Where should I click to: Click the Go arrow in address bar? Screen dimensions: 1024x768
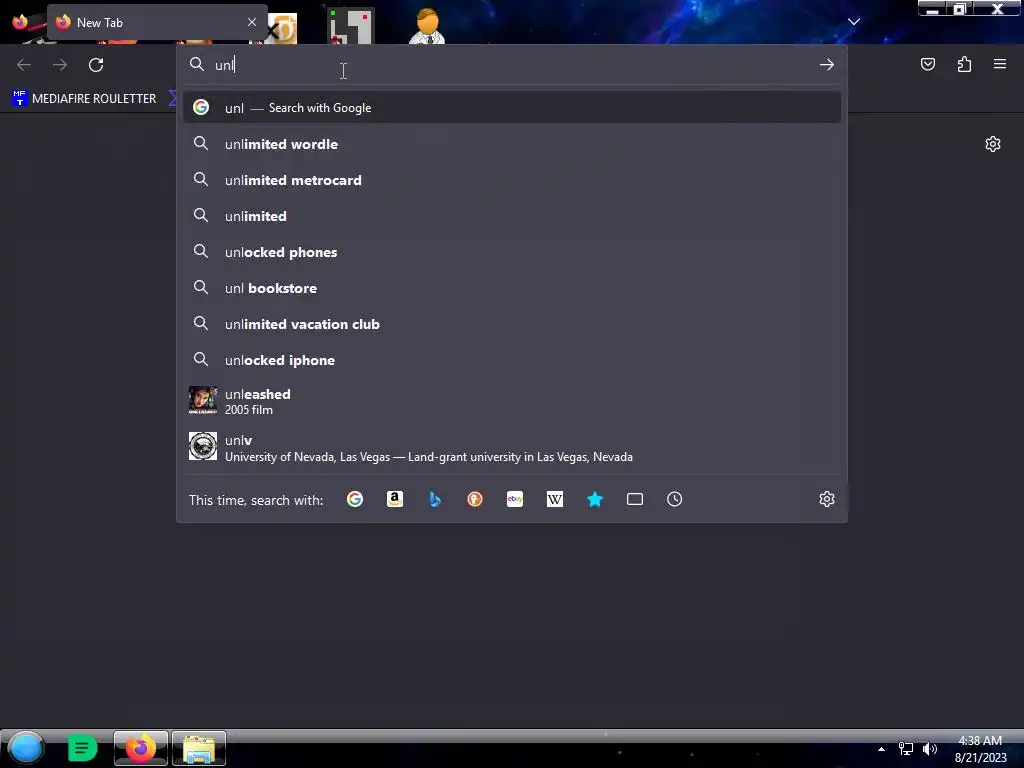[x=827, y=65]
